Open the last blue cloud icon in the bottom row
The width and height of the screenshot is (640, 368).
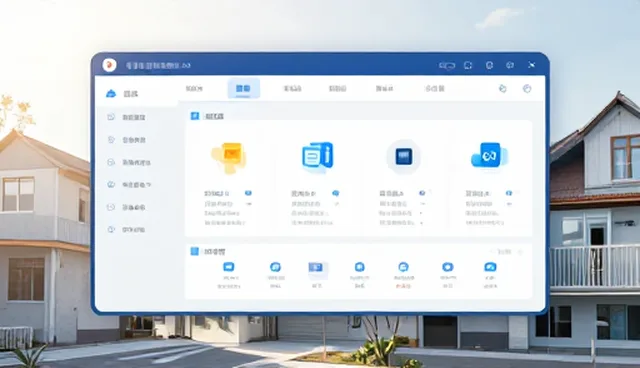tap(490, 267)
